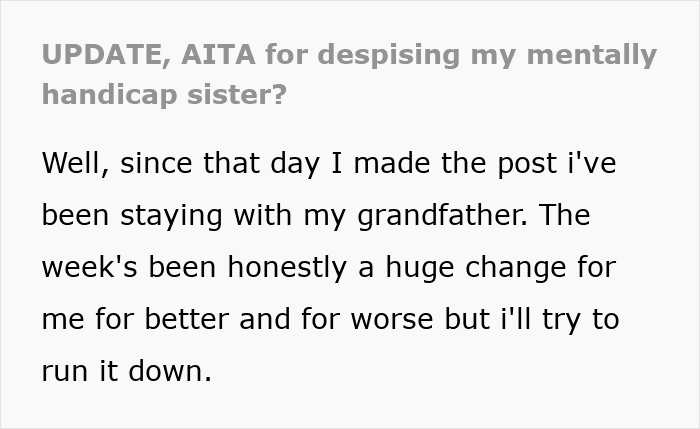Click the word "Well," starting the paragraph
This screenshot has height=429, width=700.
point(76,162)
